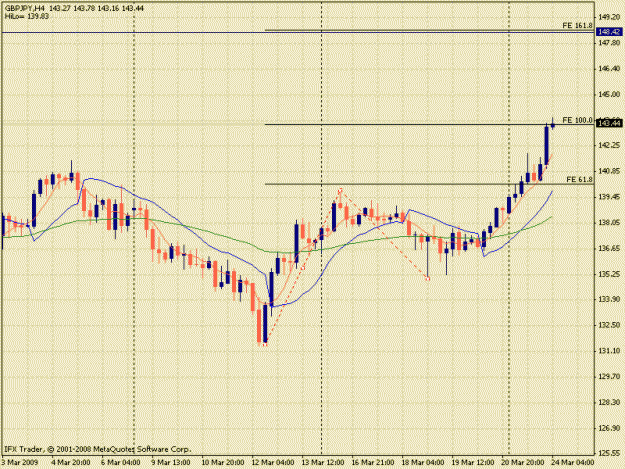Click the 139.45 price axis value
The height and width of the screenshot is (469, 625).
tap(609, 197)
